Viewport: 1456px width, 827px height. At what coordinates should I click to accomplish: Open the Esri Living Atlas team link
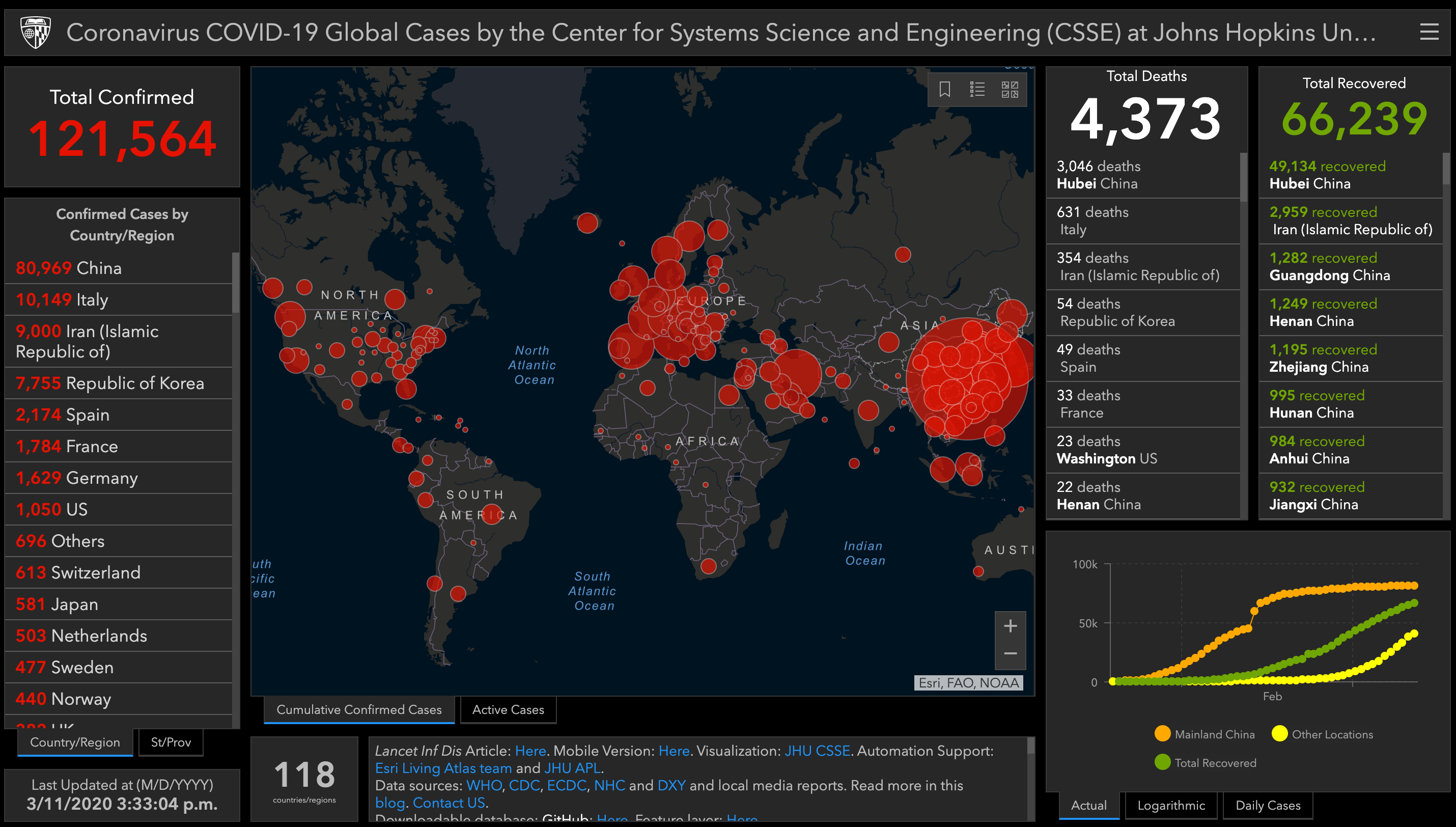[x=443, y=768]
